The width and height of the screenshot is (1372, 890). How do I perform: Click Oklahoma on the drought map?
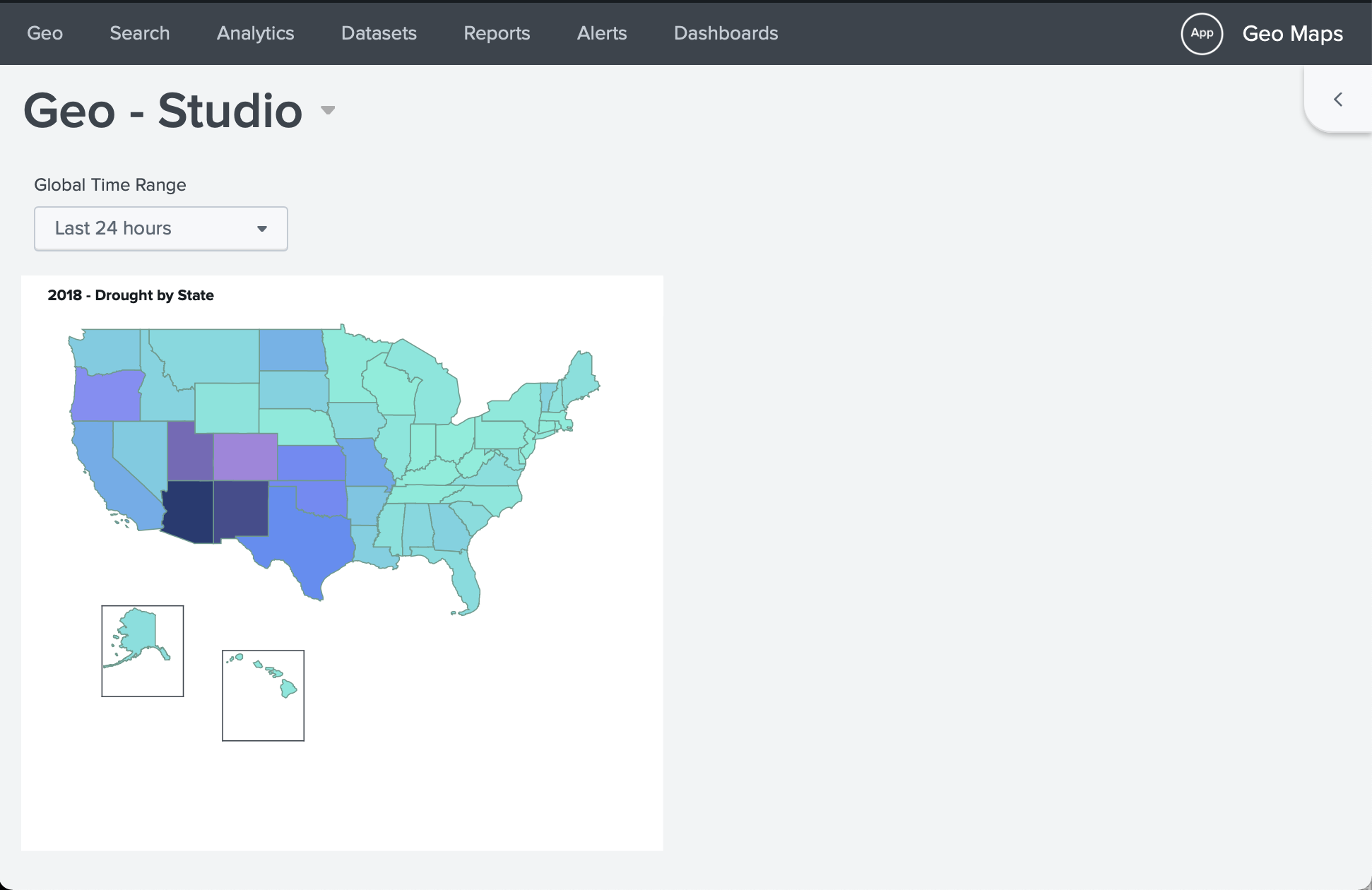(x=323, y=498)
